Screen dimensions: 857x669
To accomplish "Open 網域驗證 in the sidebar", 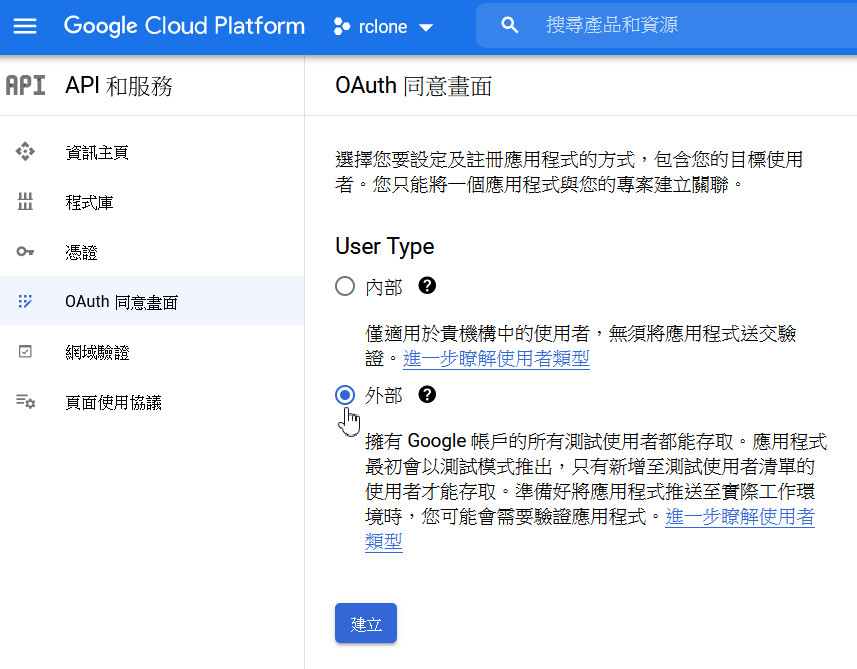I will pyautogui.click(x=97, y=353).
